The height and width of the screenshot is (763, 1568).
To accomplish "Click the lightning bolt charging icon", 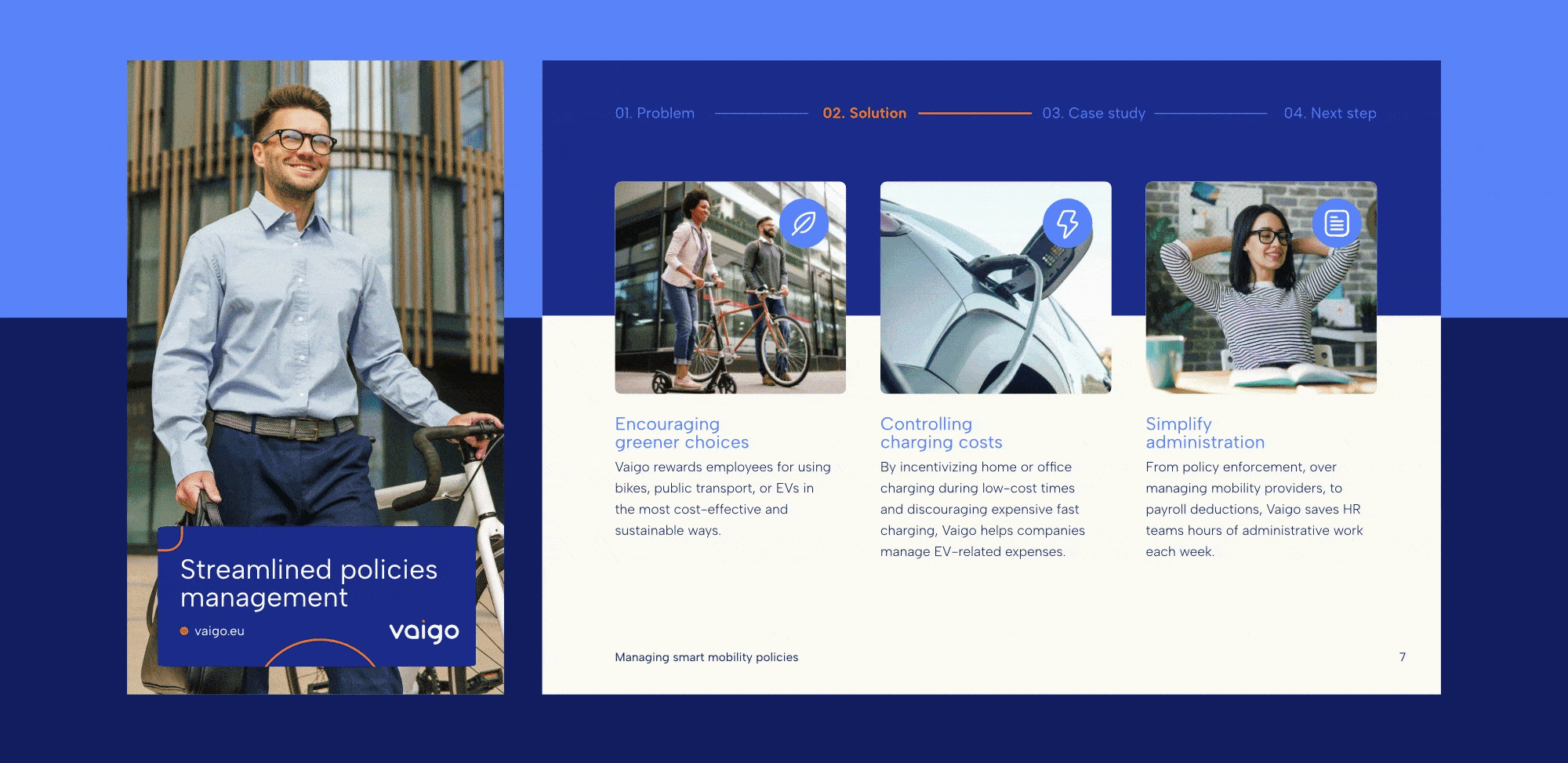I will coord(1067,223).
